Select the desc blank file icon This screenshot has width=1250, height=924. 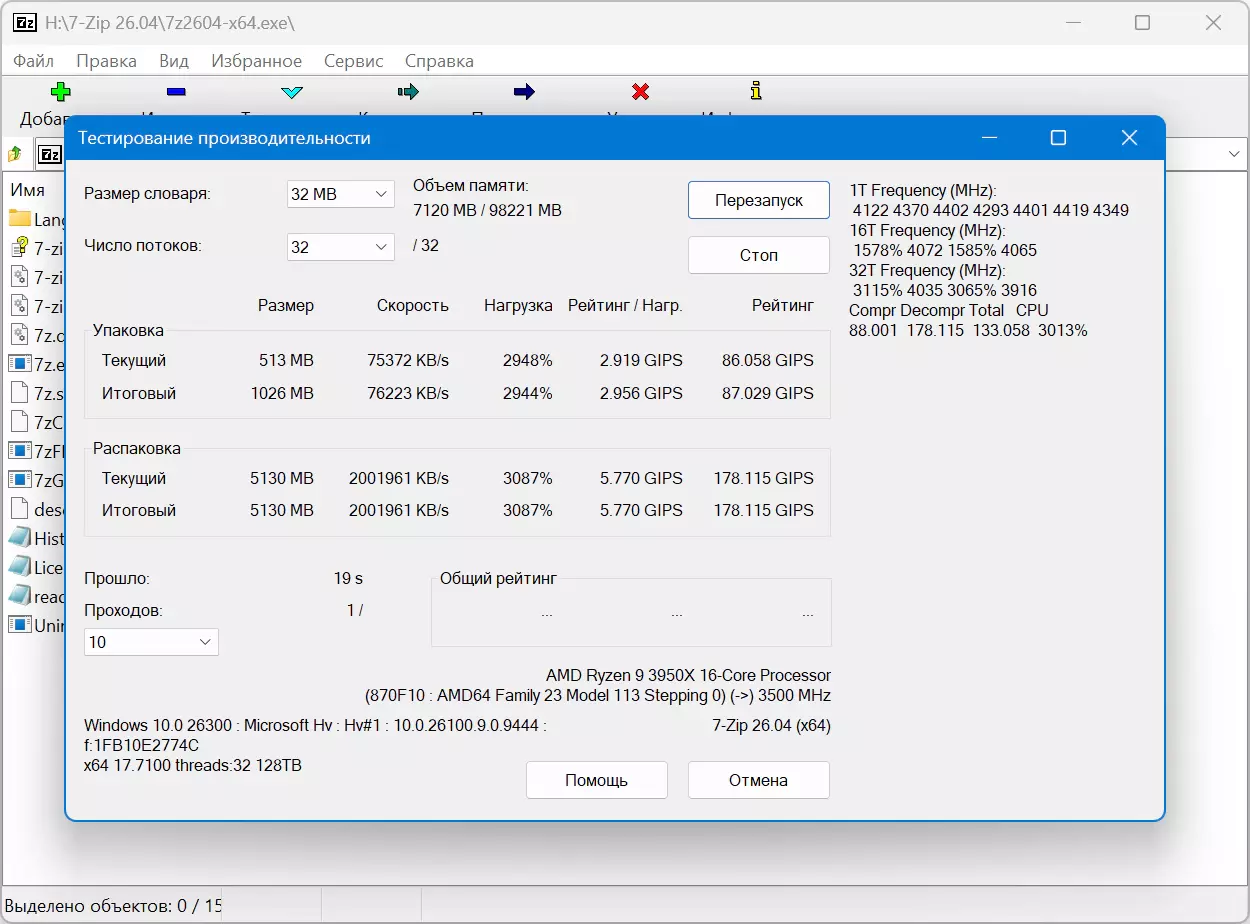pos(20,508)
